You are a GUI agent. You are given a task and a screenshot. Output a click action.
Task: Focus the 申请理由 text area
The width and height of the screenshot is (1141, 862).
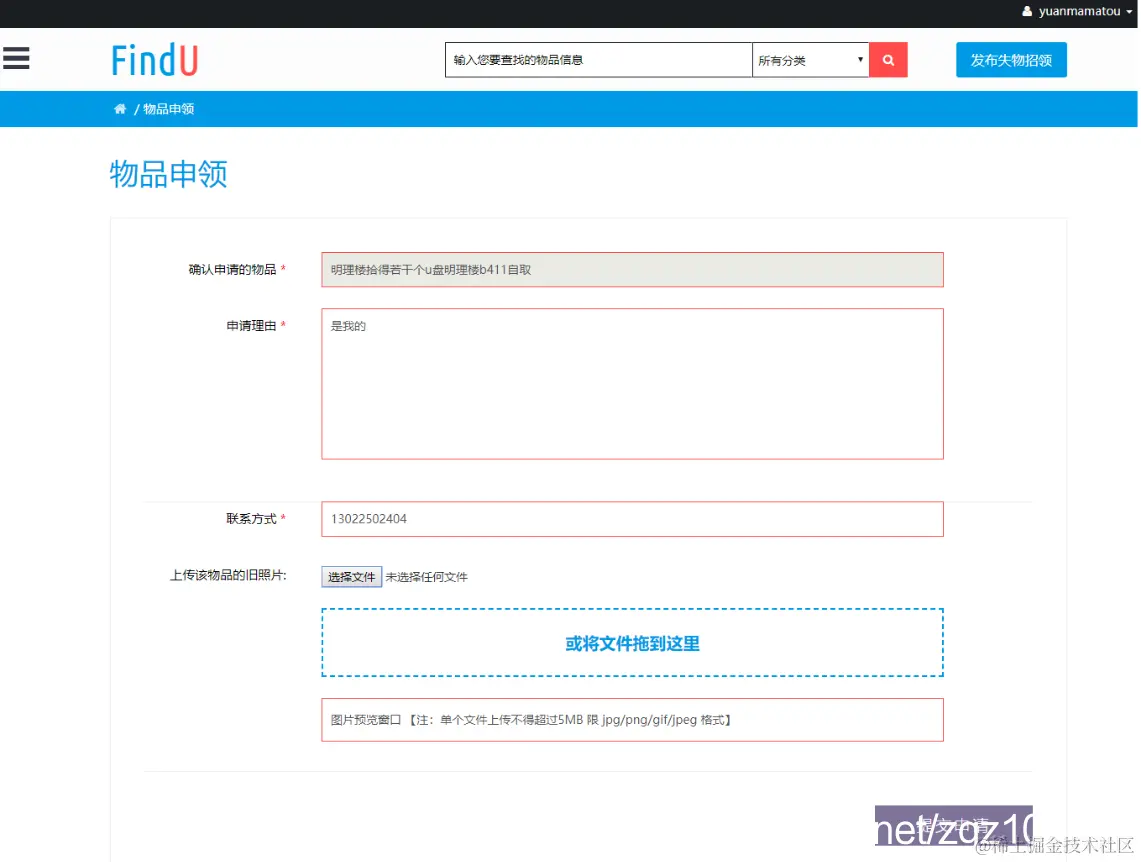pos(632,384)
